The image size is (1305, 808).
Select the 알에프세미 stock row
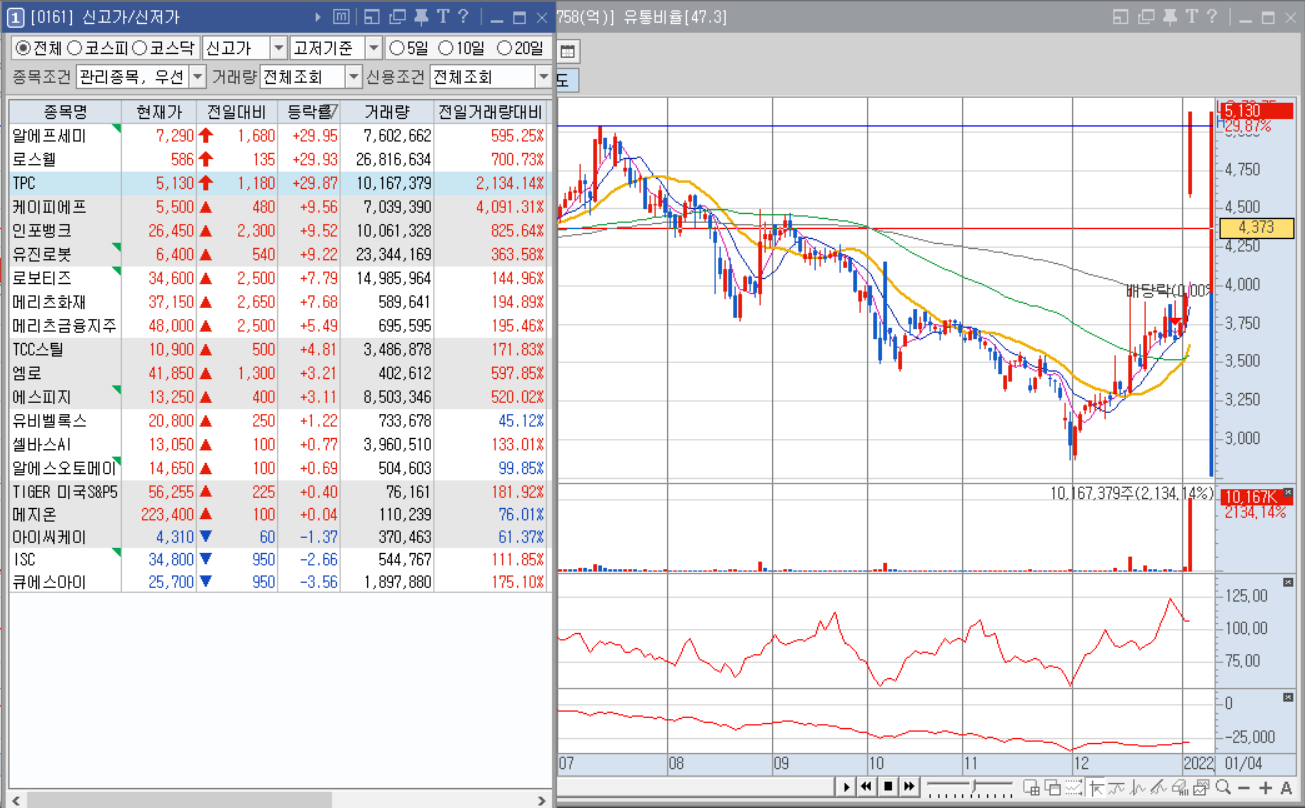279,135
